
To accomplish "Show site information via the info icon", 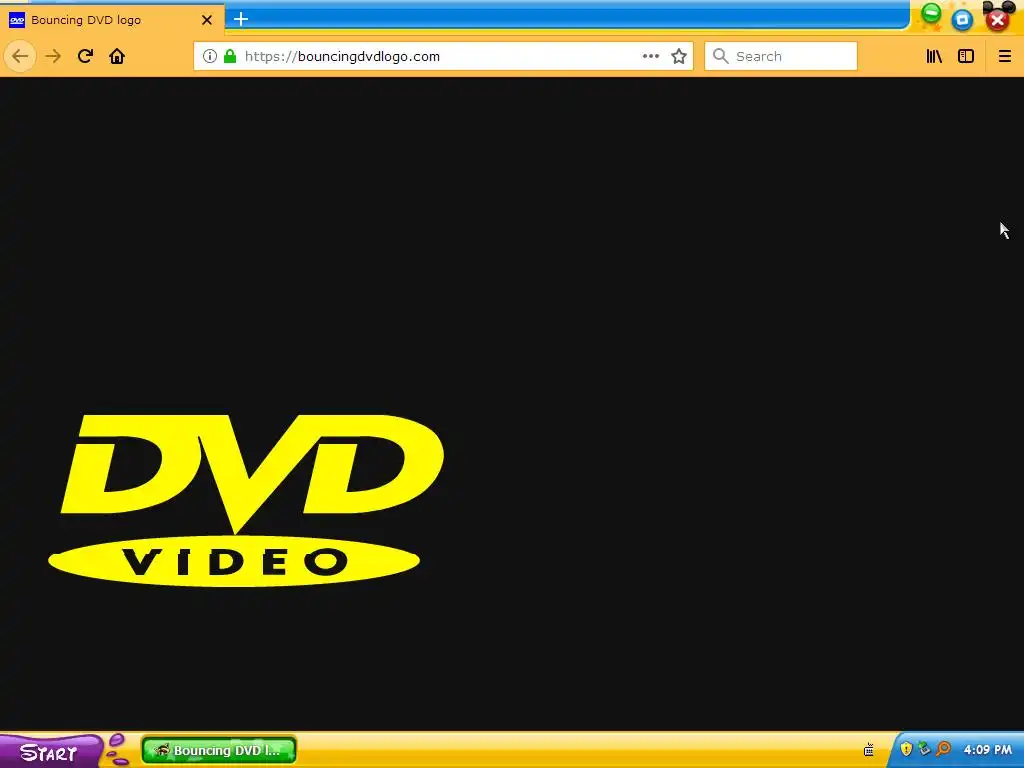I will click(210, 56).
